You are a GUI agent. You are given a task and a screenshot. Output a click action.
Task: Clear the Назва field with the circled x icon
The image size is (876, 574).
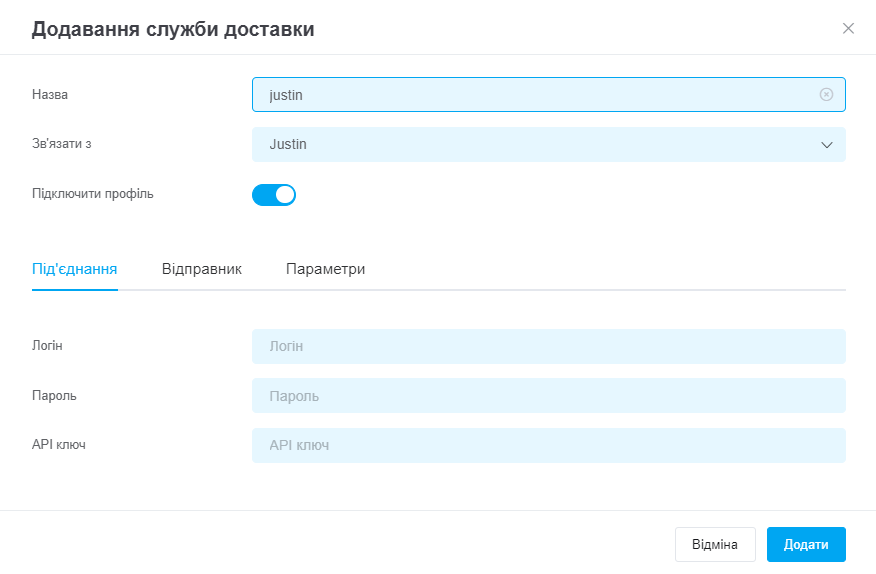(826, 94)
